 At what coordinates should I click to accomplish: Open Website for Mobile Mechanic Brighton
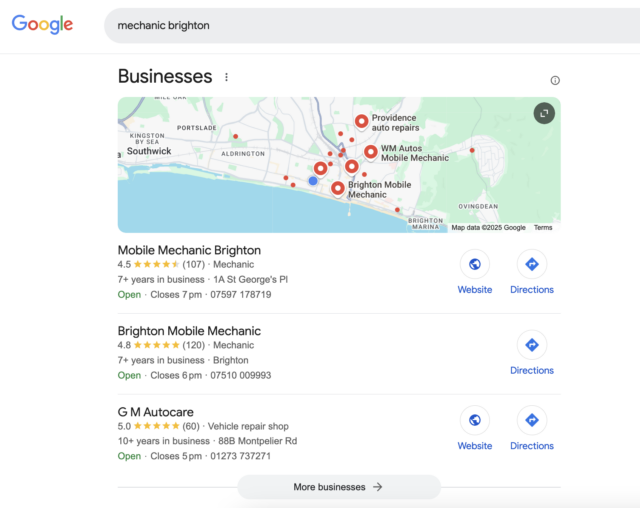[x=475, y=265]
